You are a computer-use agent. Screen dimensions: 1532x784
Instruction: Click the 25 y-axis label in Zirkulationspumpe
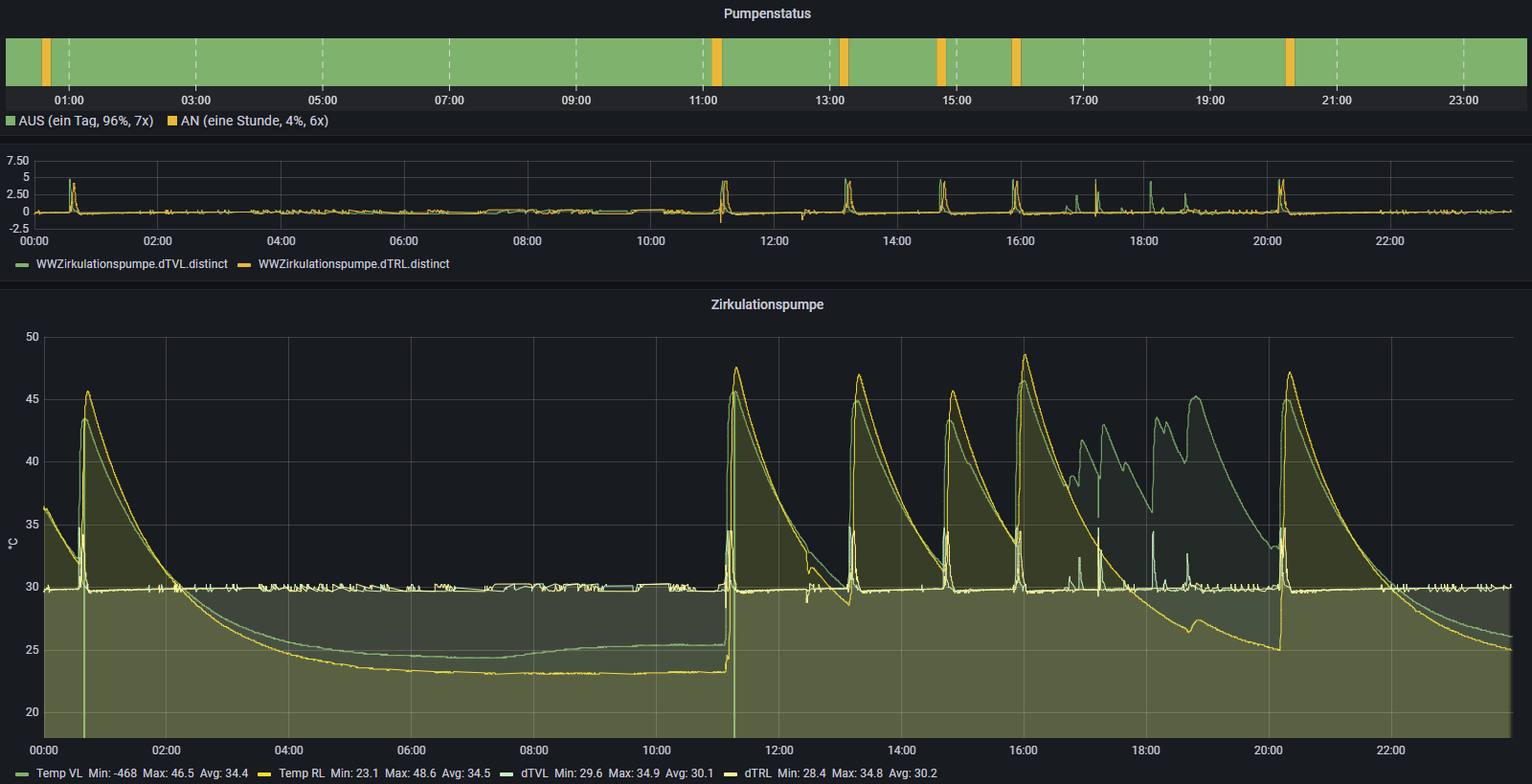(33, 650)
